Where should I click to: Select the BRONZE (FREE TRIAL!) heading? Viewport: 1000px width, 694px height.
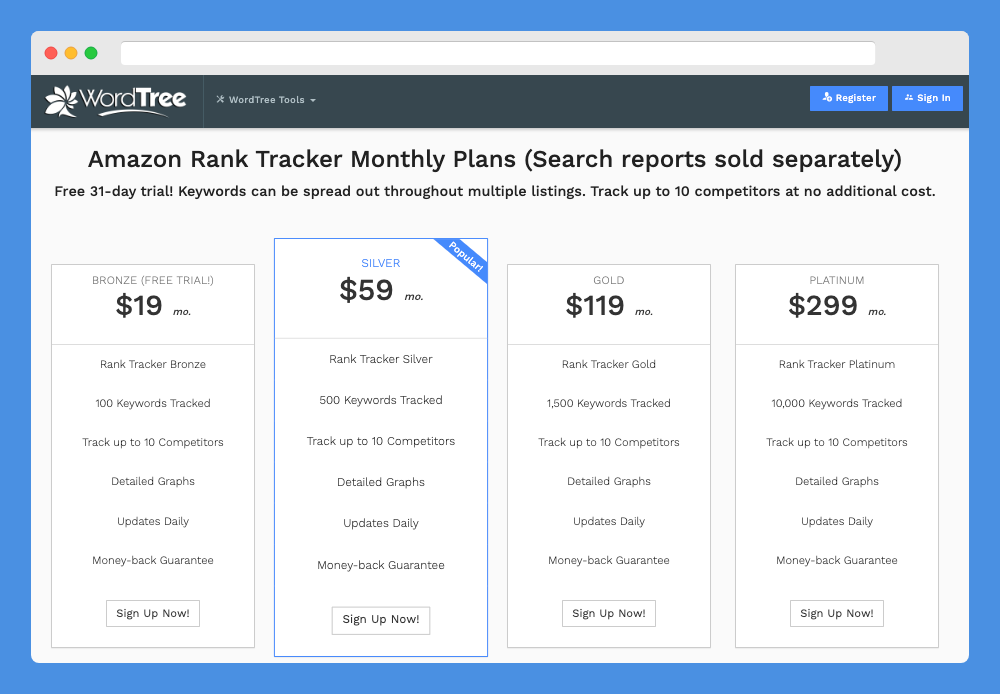tap(152, 280)
